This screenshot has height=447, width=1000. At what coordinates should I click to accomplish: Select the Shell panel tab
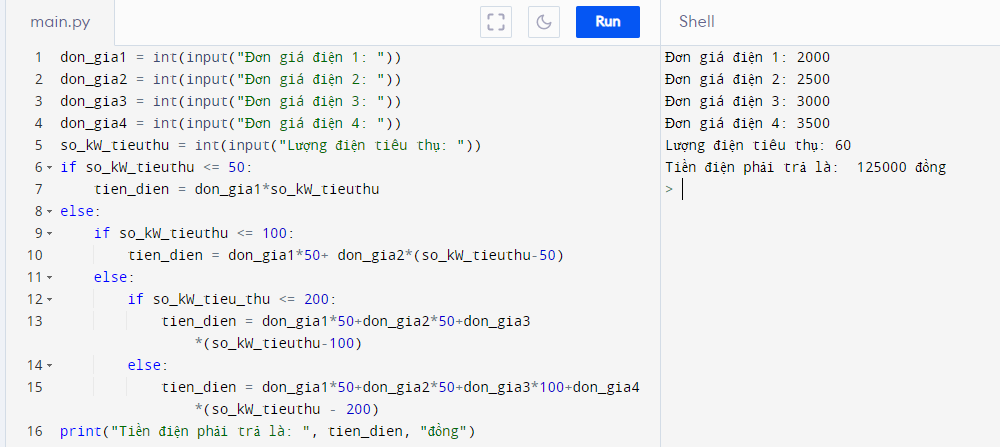click(x=696, y=22)
